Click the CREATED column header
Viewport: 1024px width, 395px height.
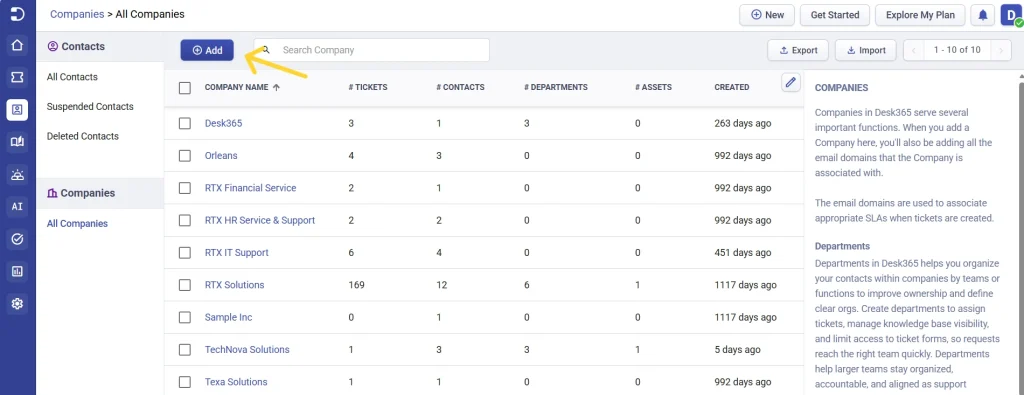click(x=731, y=87)
